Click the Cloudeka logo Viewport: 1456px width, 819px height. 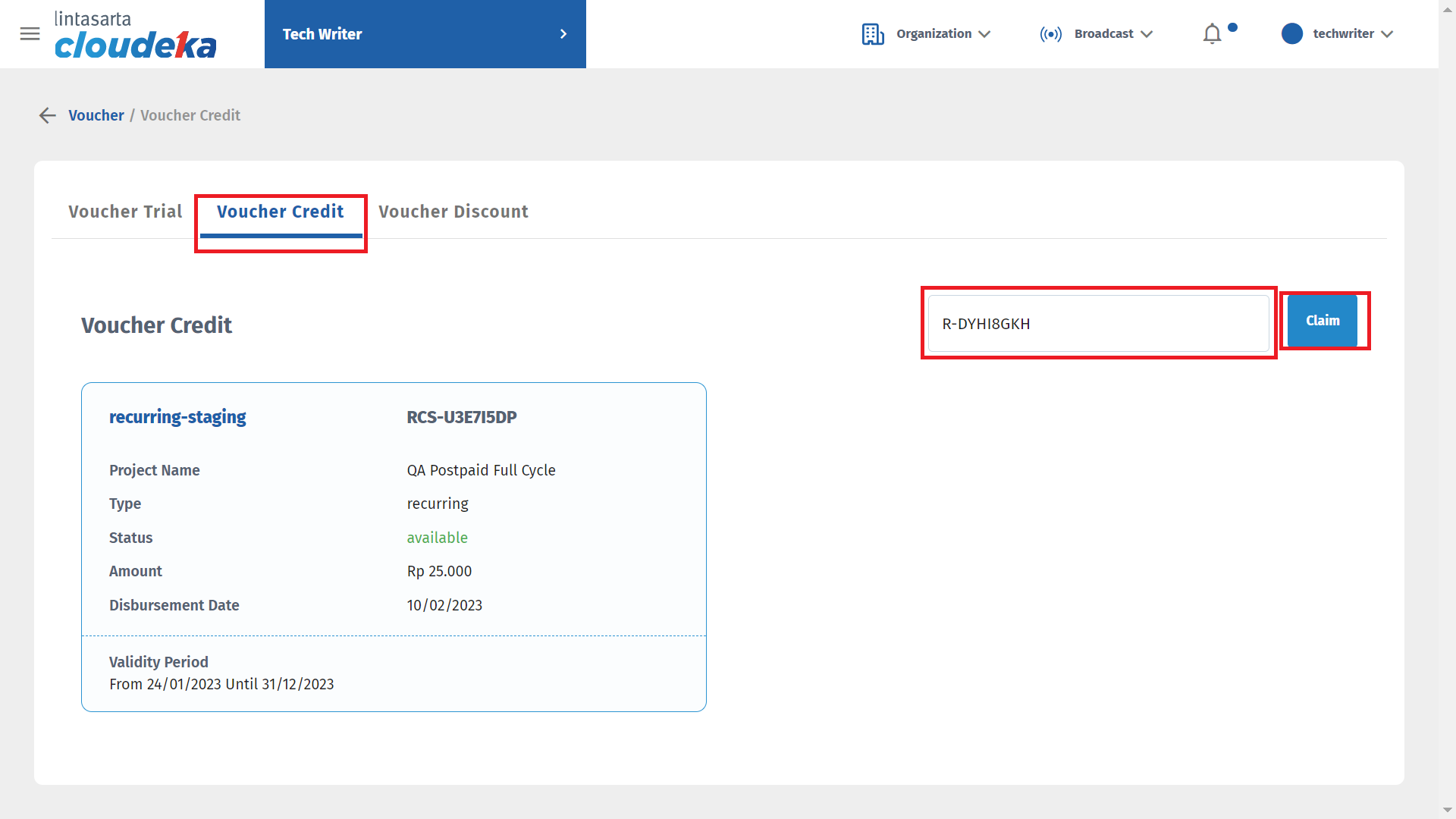pos(135,35)
